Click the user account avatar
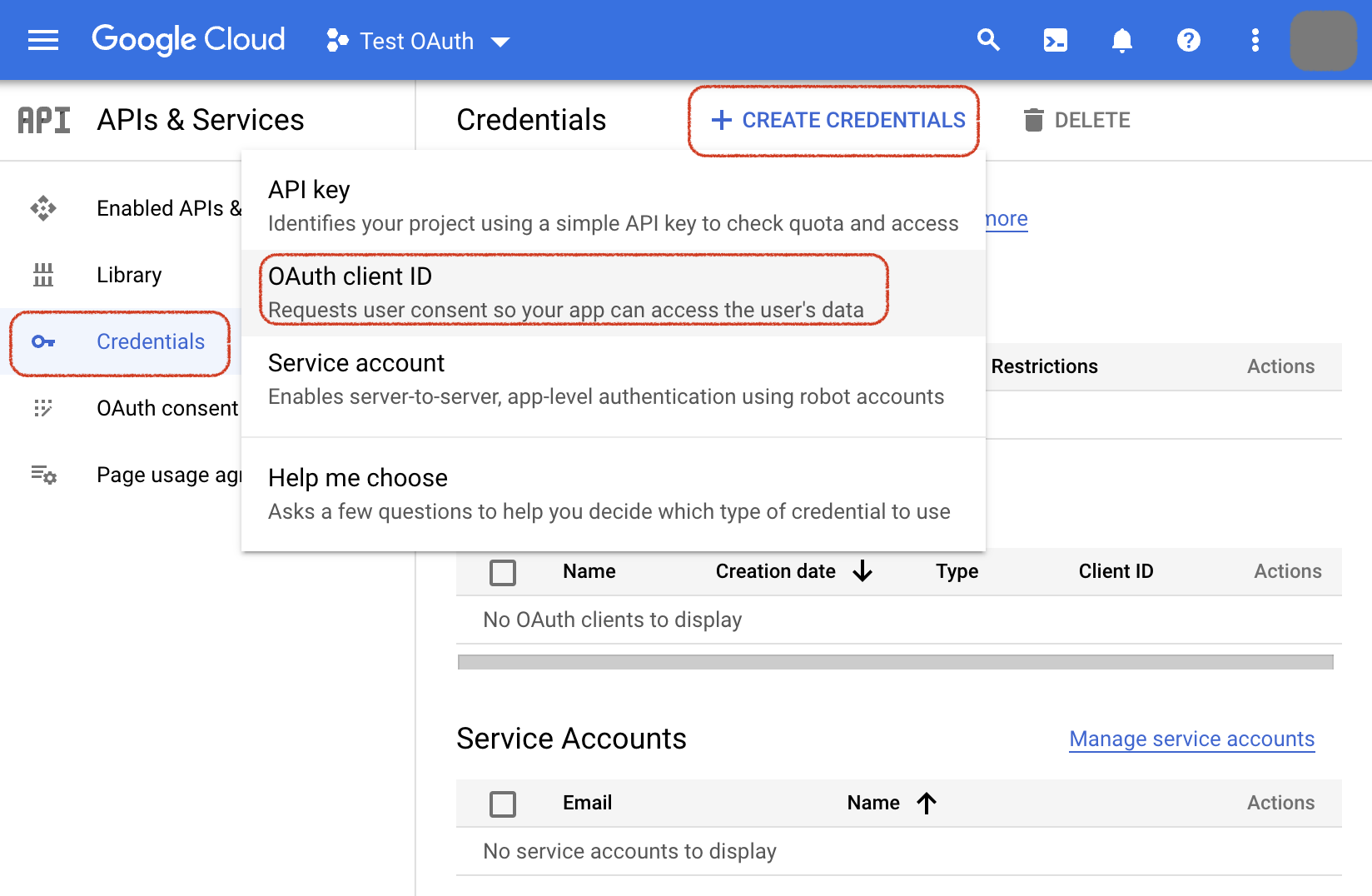This screenshot has height=896, width=1372. pos(1324,40)
